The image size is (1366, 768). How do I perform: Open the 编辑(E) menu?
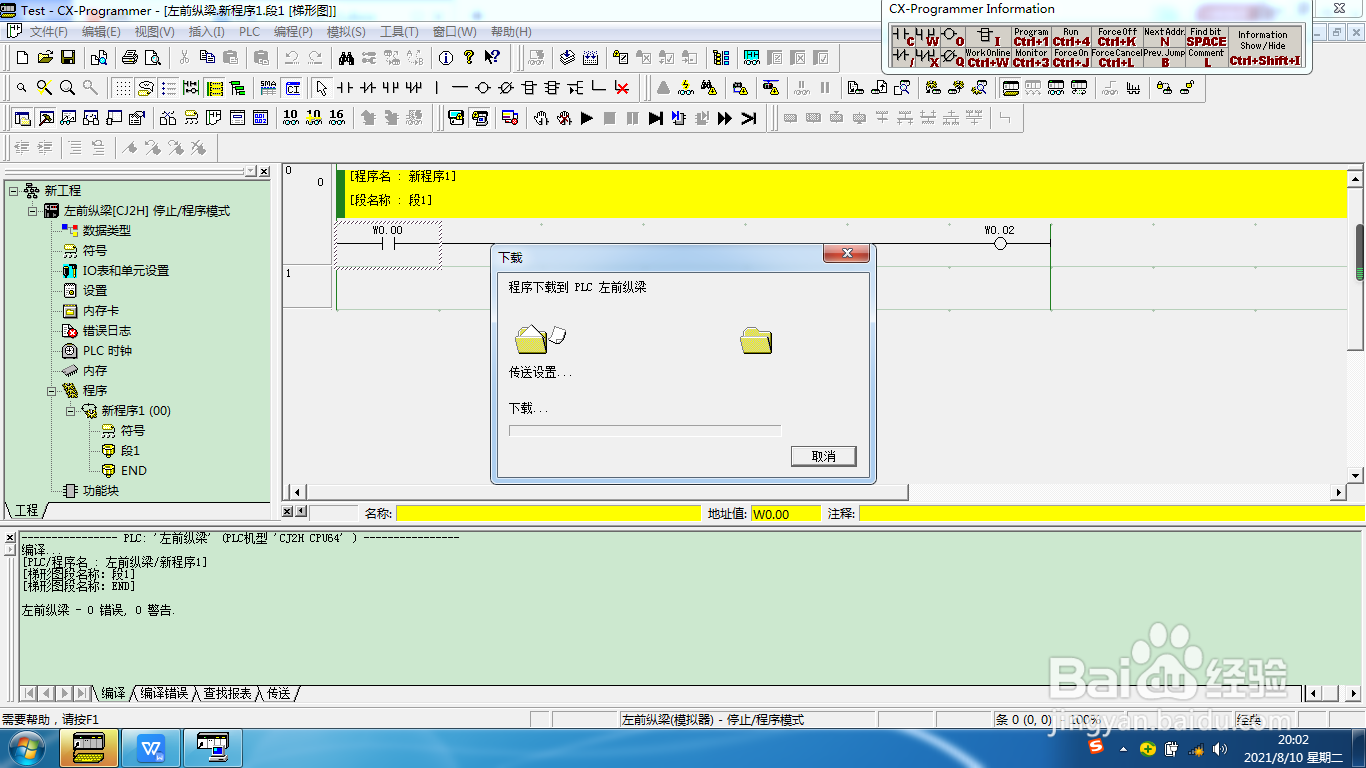tap(101, 32)
